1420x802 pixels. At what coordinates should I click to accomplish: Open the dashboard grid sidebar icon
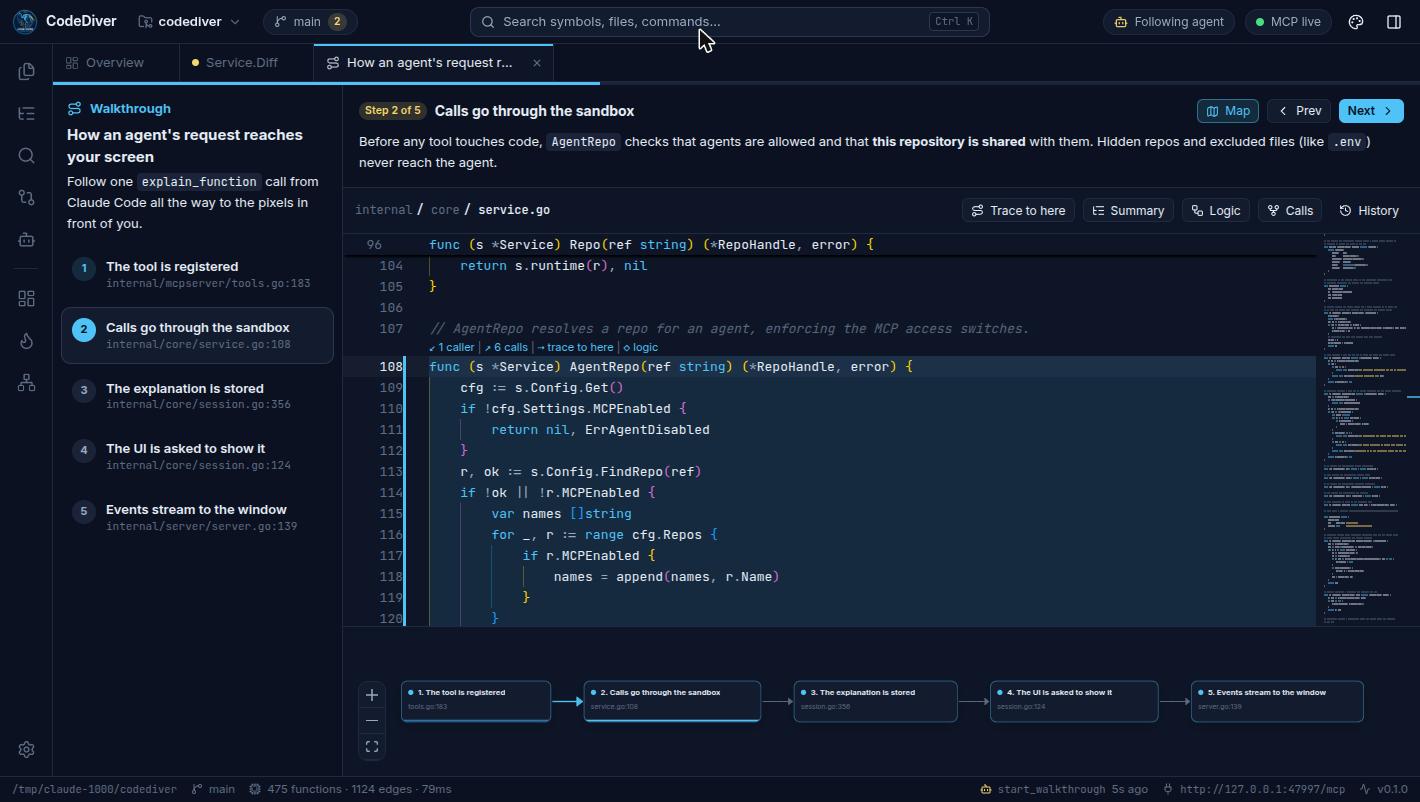click(x=26, y=299)
